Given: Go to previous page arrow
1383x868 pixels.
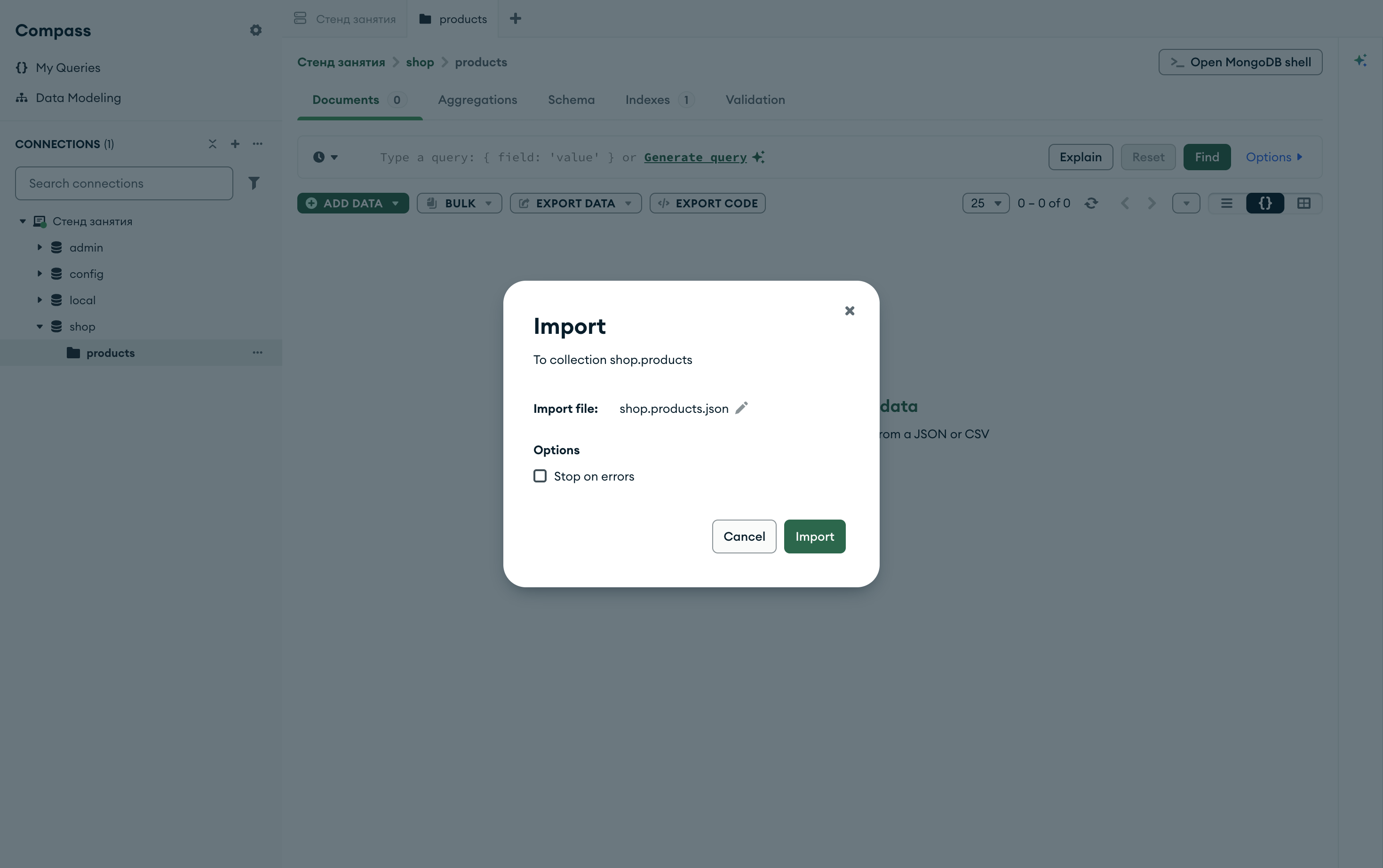Looking at the screenshot, I should pyautogui.click(x=1125, y=203).
